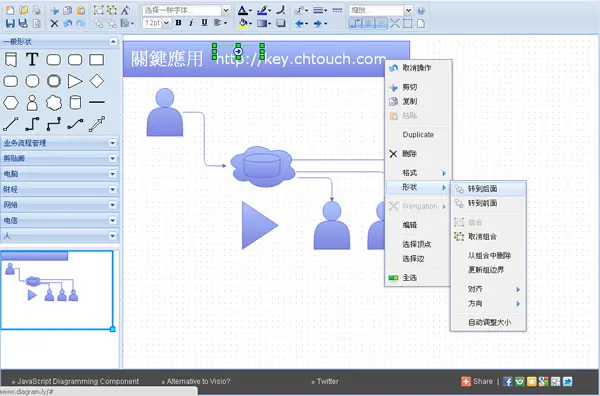Screen dimensions: 600x396
Task: Toggle italic formatting
Action: pos(191,23)
